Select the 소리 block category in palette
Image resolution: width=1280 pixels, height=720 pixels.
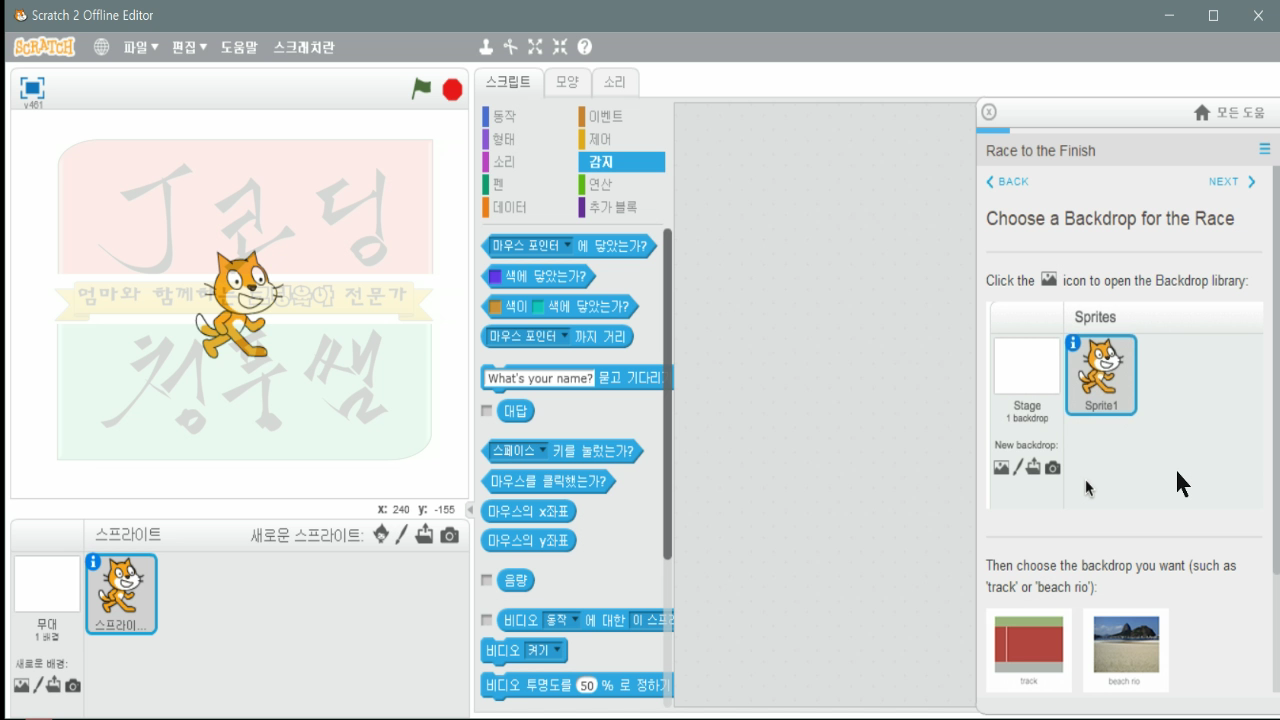click(x=504, y=162)
